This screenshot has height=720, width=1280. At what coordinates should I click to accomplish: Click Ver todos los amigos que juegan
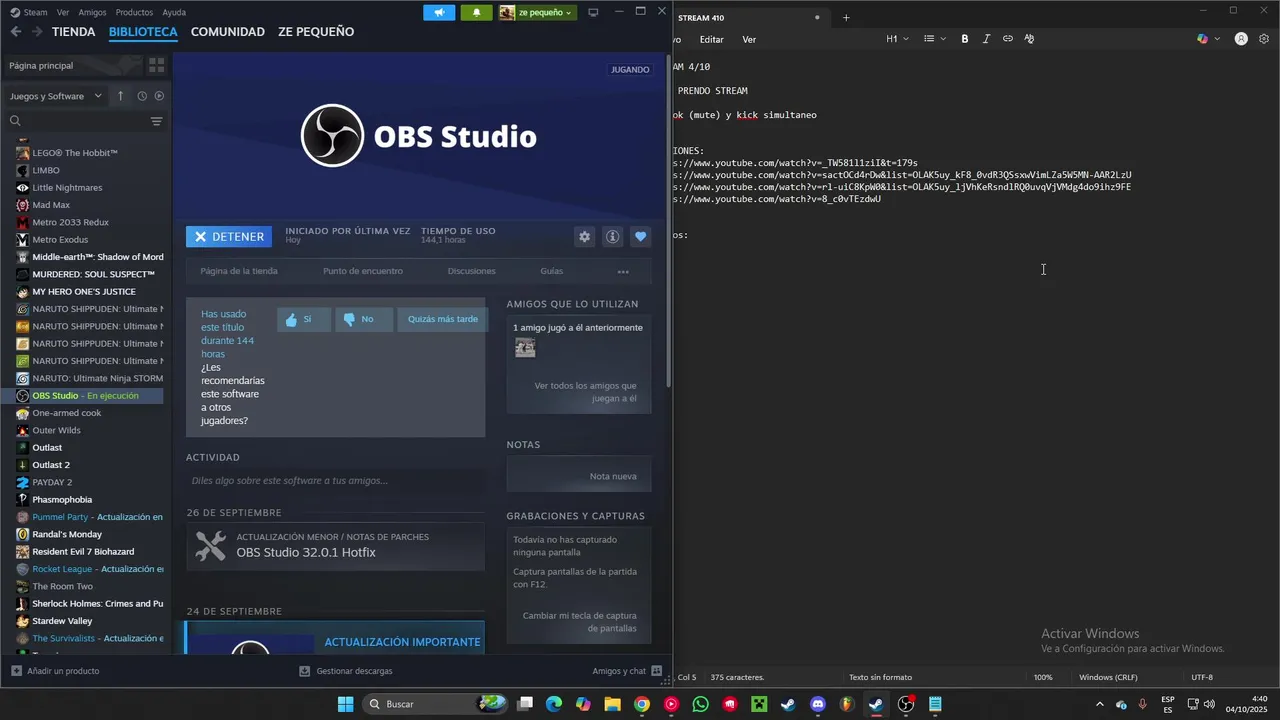[x=585, y=392]
